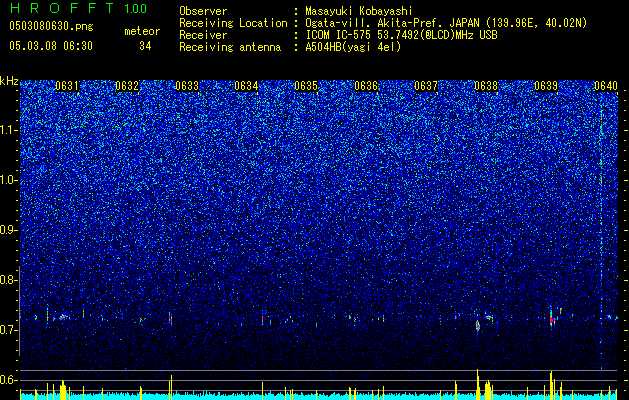629x400 pixels.
Task: Click the 0.6 frequency axis label
Action: (8, 380)
